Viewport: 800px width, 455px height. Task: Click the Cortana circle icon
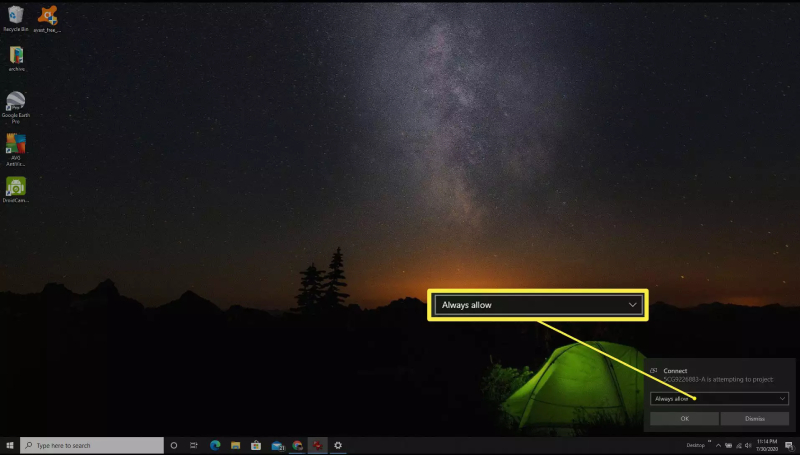click(174, 445)
